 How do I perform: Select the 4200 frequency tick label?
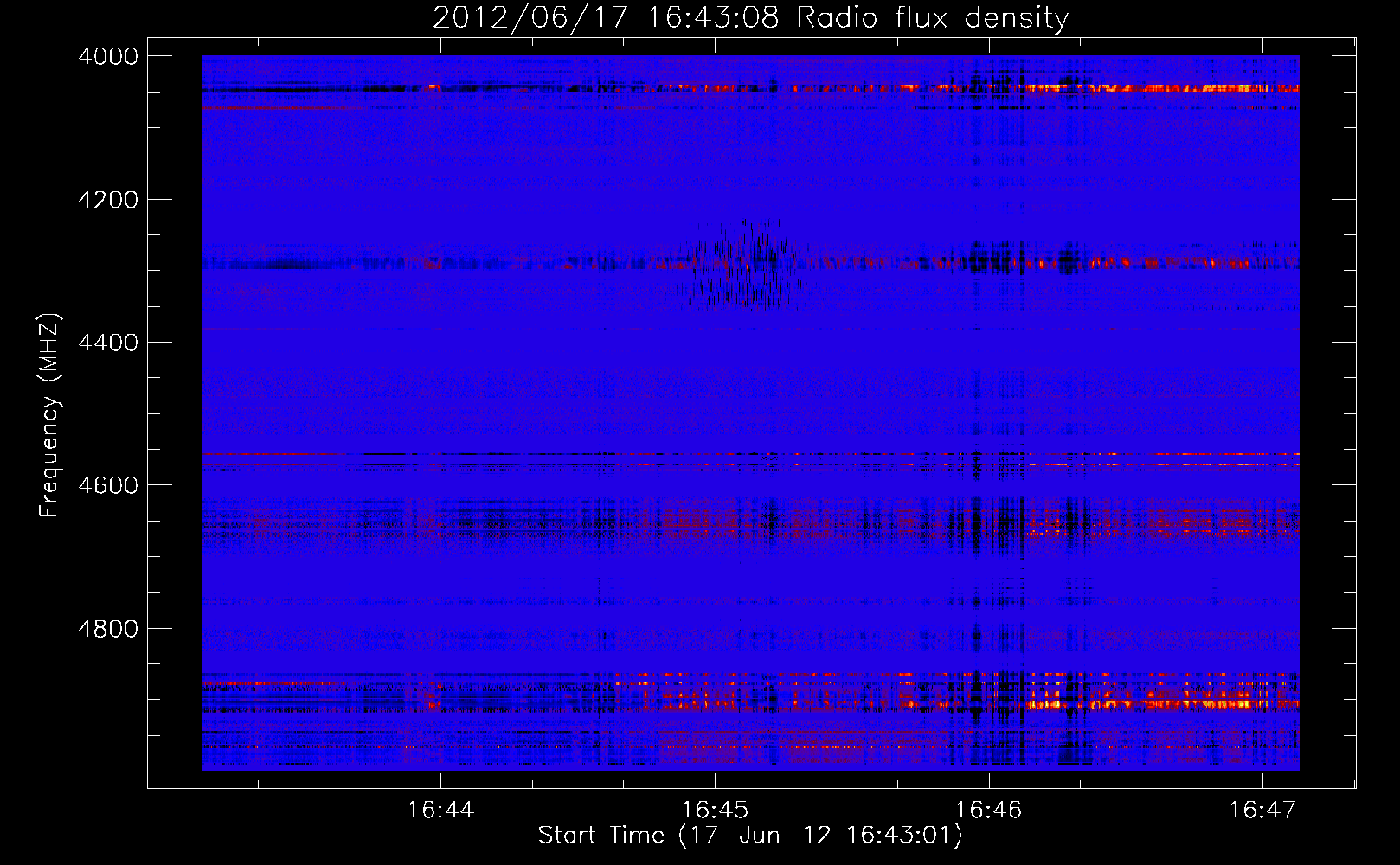108,200
